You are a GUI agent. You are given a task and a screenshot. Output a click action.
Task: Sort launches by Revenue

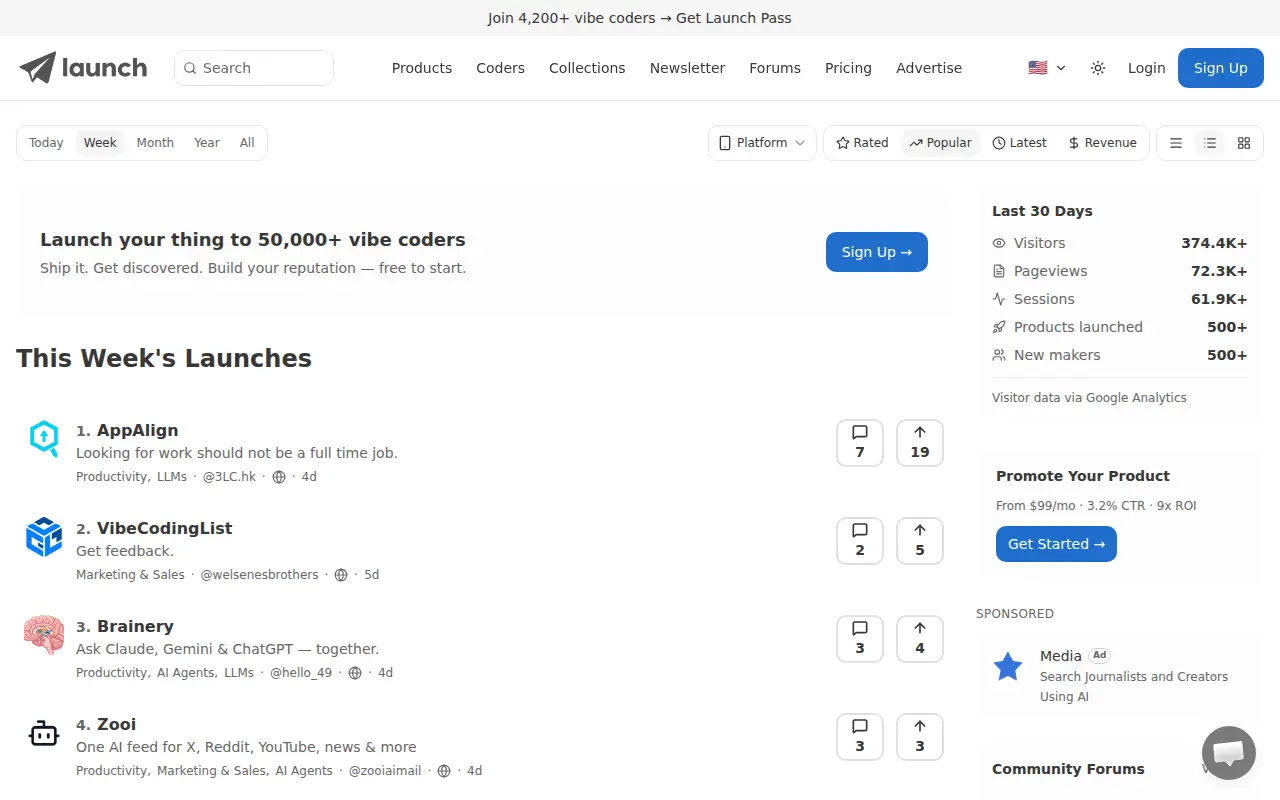[1102, 143]
